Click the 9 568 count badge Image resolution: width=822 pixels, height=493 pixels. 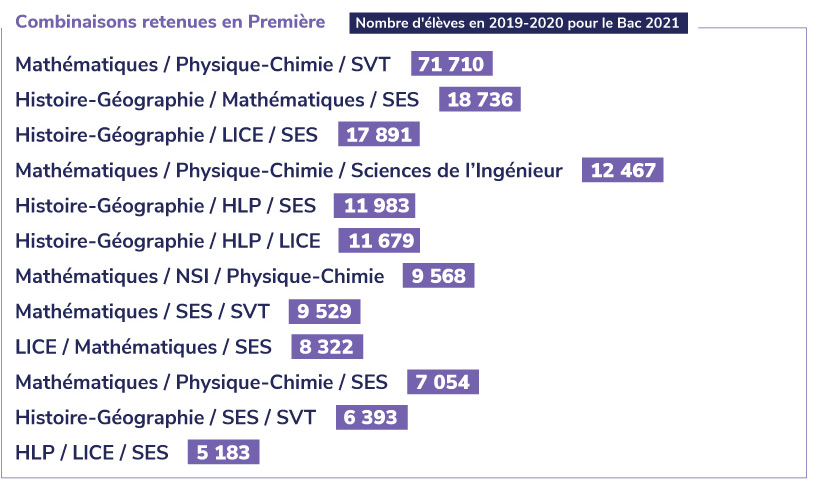point(438,276)
